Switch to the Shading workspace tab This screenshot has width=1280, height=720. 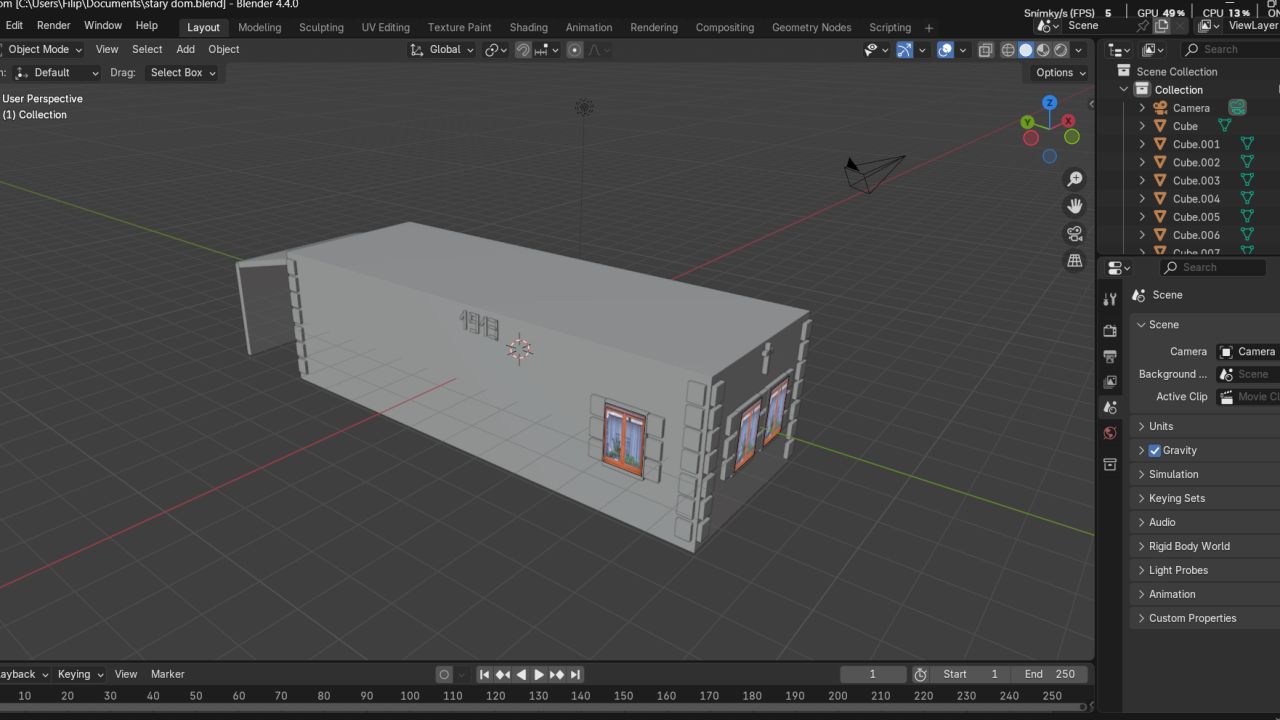click(528, 27)
